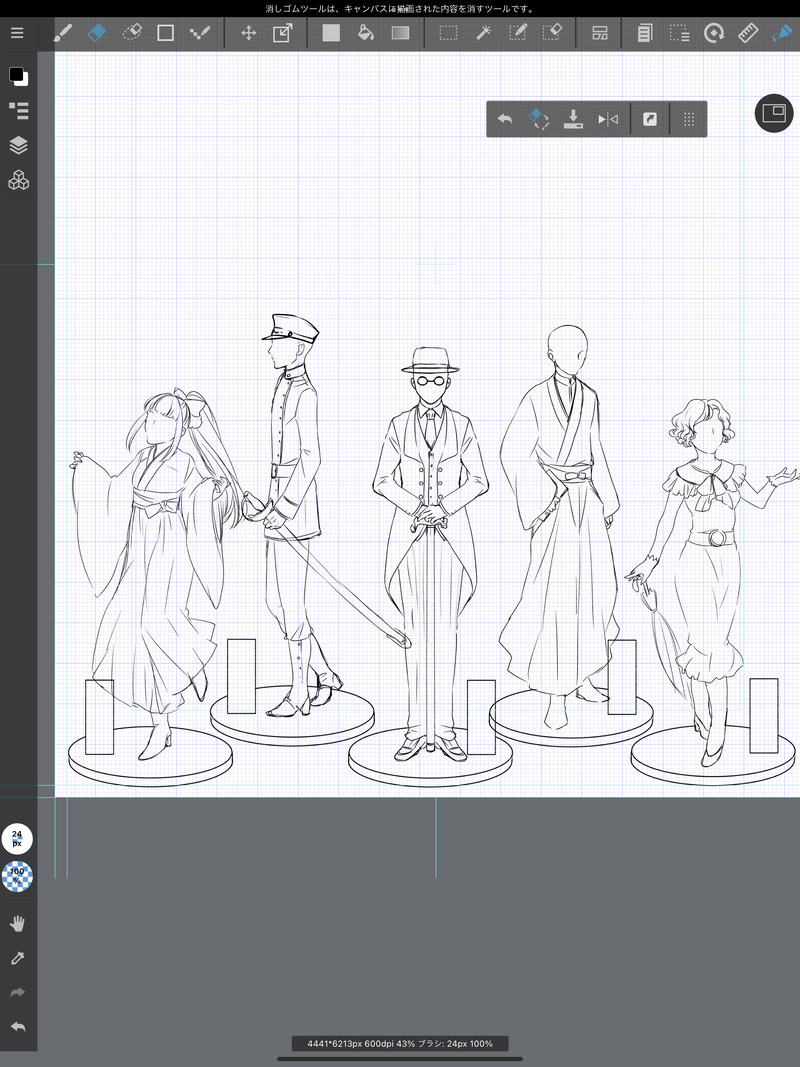800x1067 pixels.
Task: Select the Magic Wand tool
Action: click(x=484, y=33)
